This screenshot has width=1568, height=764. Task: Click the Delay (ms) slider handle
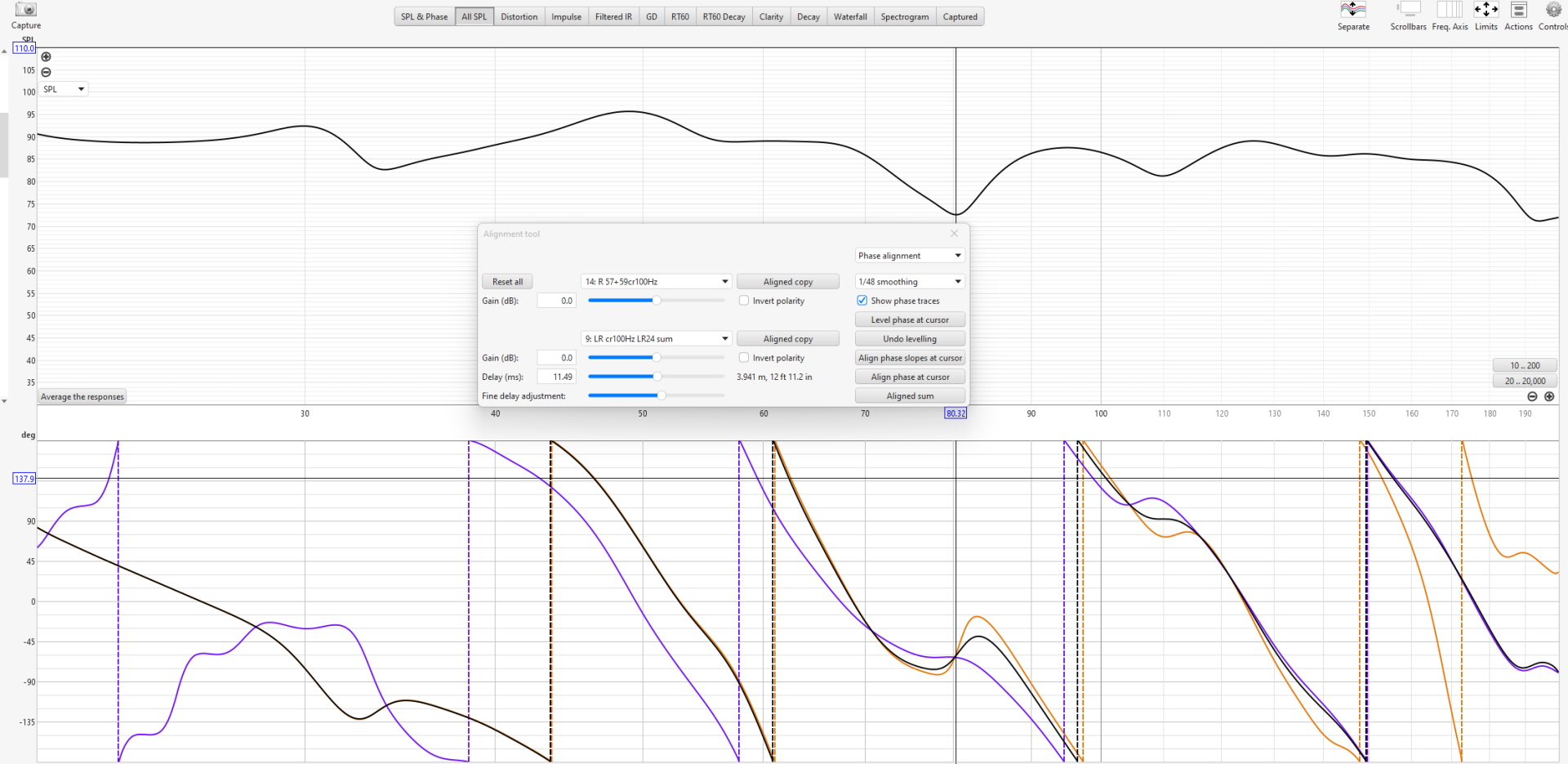click(x=657, y=377)
